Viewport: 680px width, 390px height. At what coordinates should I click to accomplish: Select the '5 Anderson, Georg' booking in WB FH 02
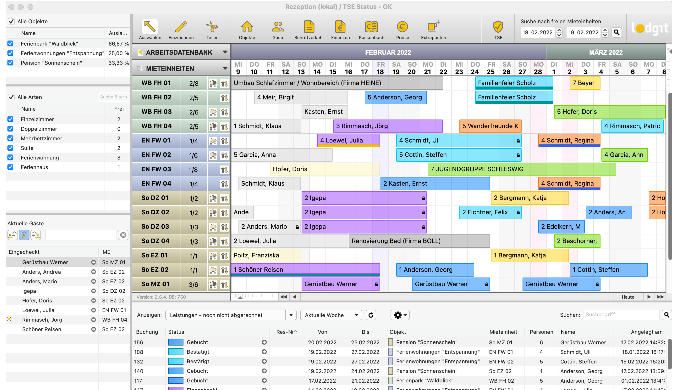[396, 97]
